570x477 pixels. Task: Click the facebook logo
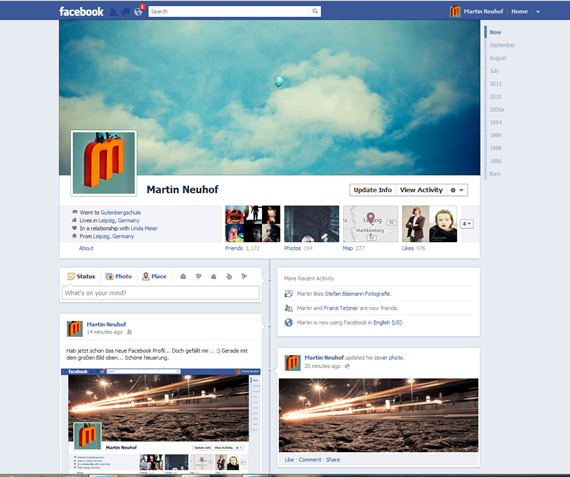[x=81, y=12]
